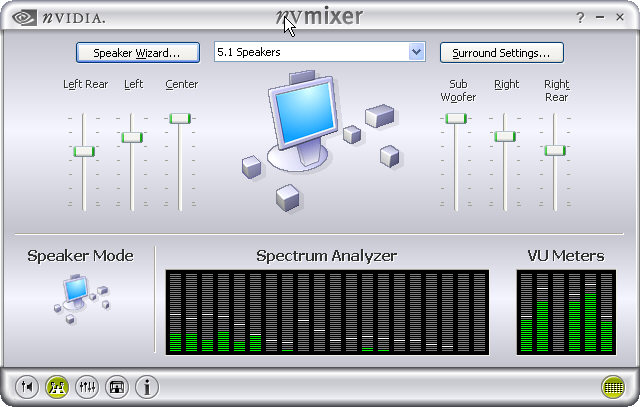Click the largest speaker cube in the diagram
Screen dimensions: 640x407
point(380,116)
